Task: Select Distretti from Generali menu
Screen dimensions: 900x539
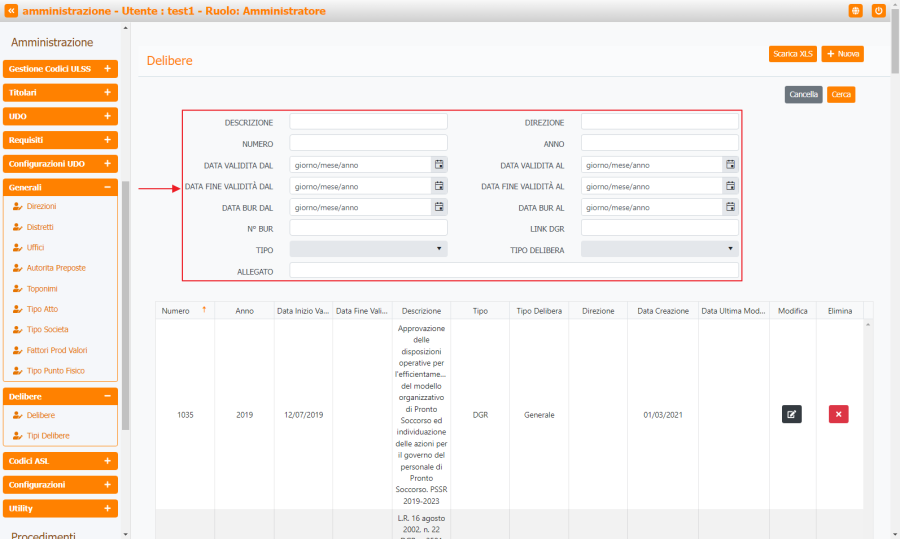Action: [40, 227]
